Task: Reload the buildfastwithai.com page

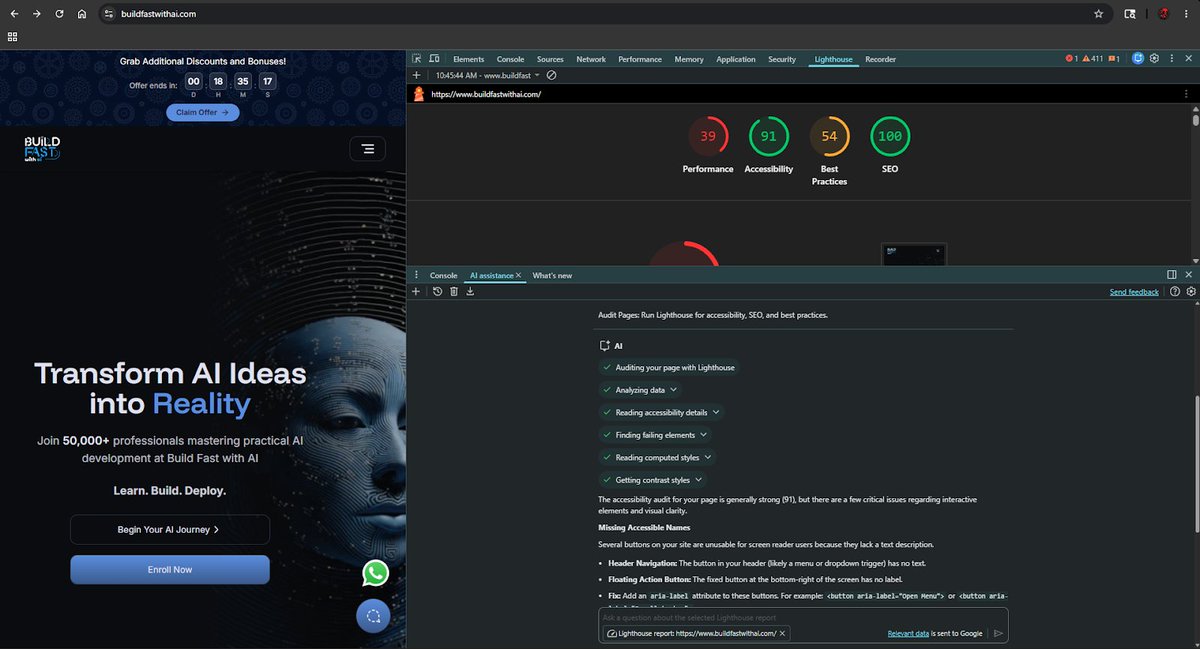Action: point(59,14)
